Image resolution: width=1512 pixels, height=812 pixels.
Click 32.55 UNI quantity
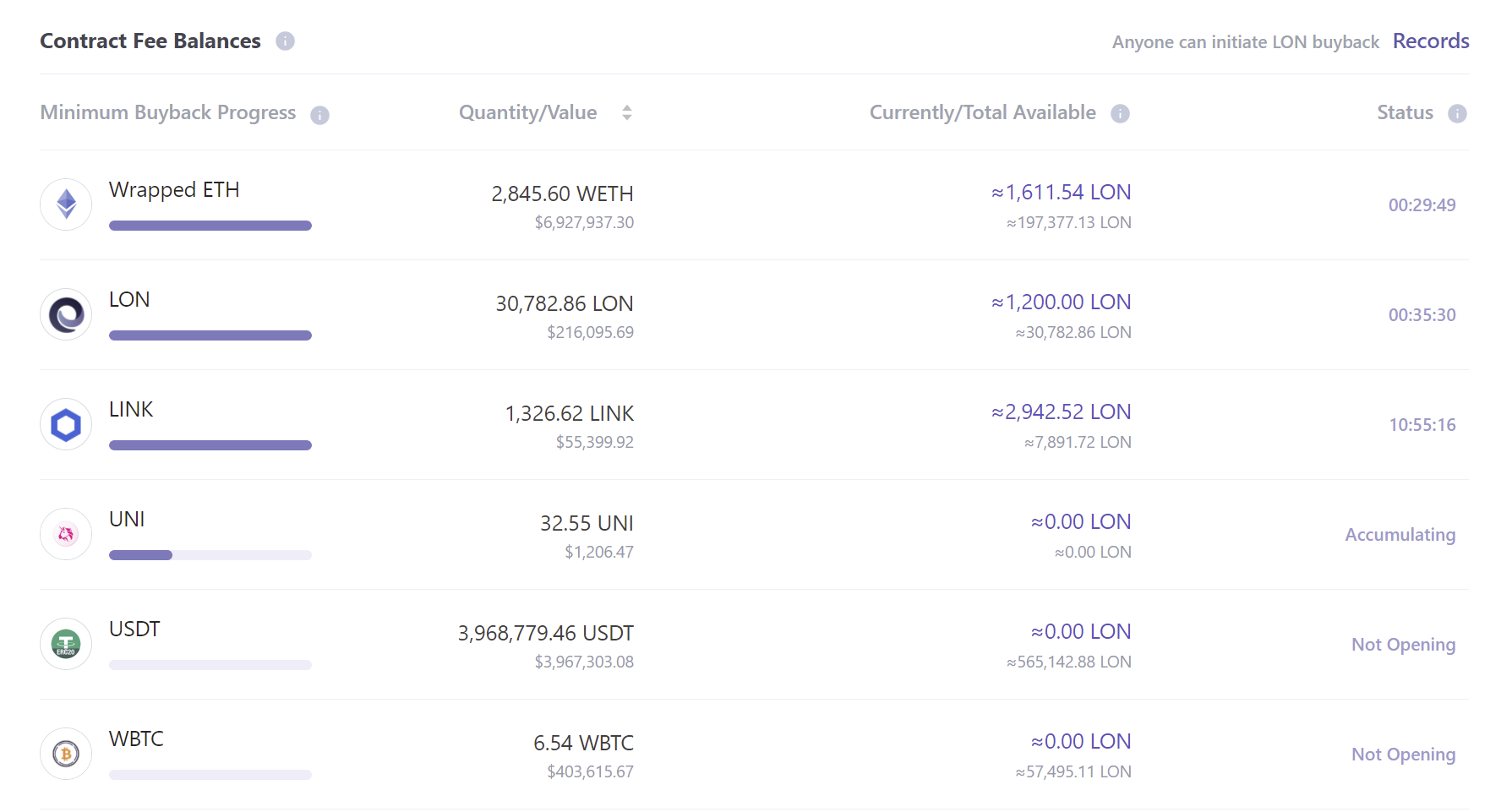click(587, 523)
